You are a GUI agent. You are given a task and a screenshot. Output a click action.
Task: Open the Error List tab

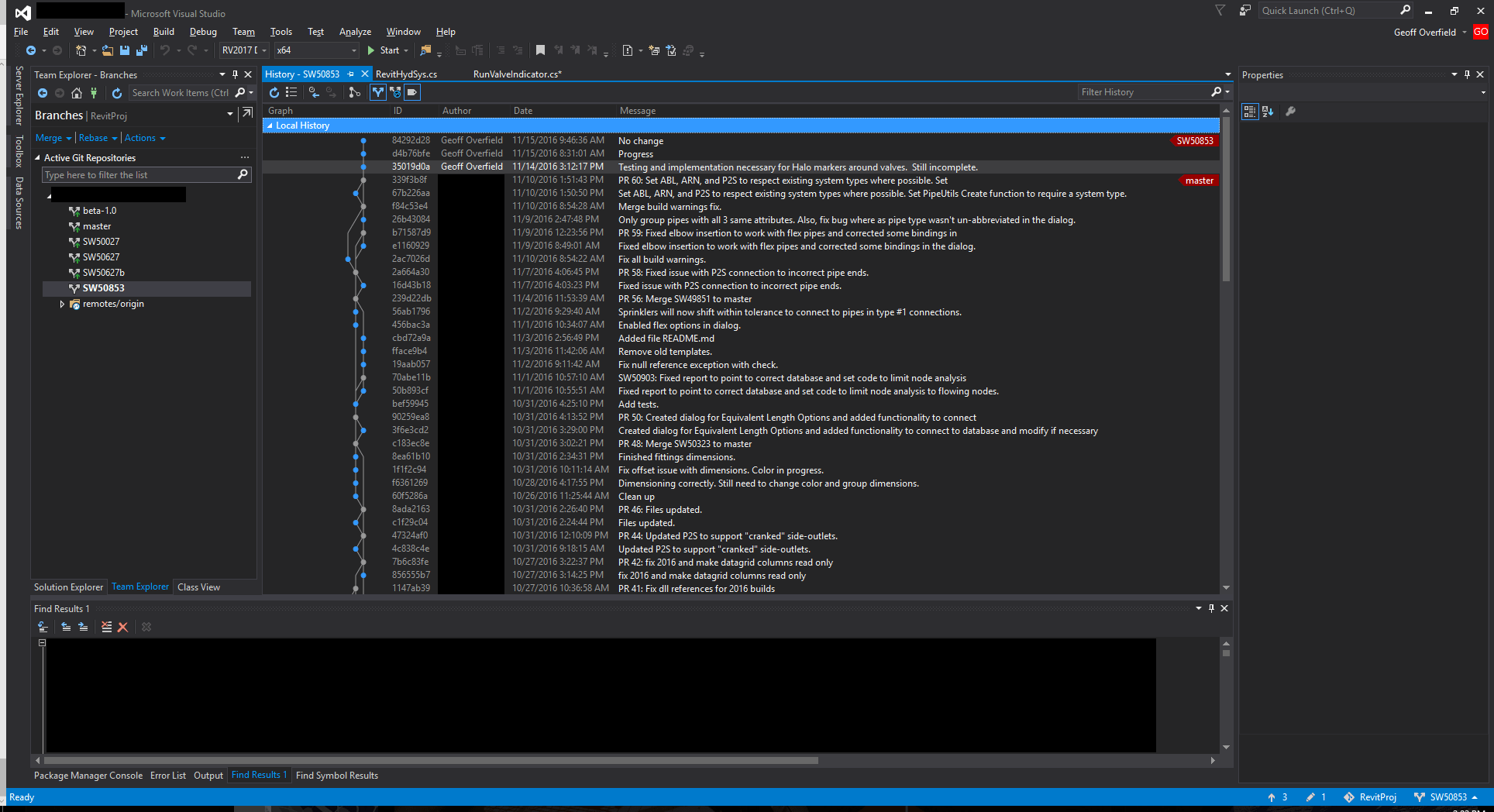click(168, 776)
